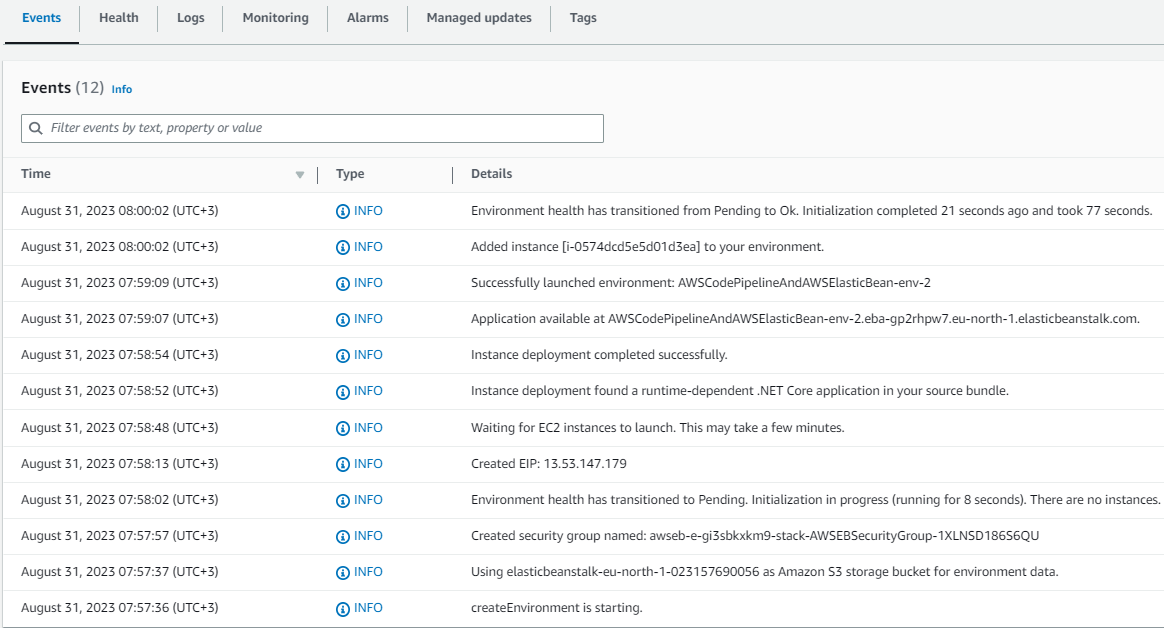Click the INFO icon beside Created EIP event

[343, 464]
